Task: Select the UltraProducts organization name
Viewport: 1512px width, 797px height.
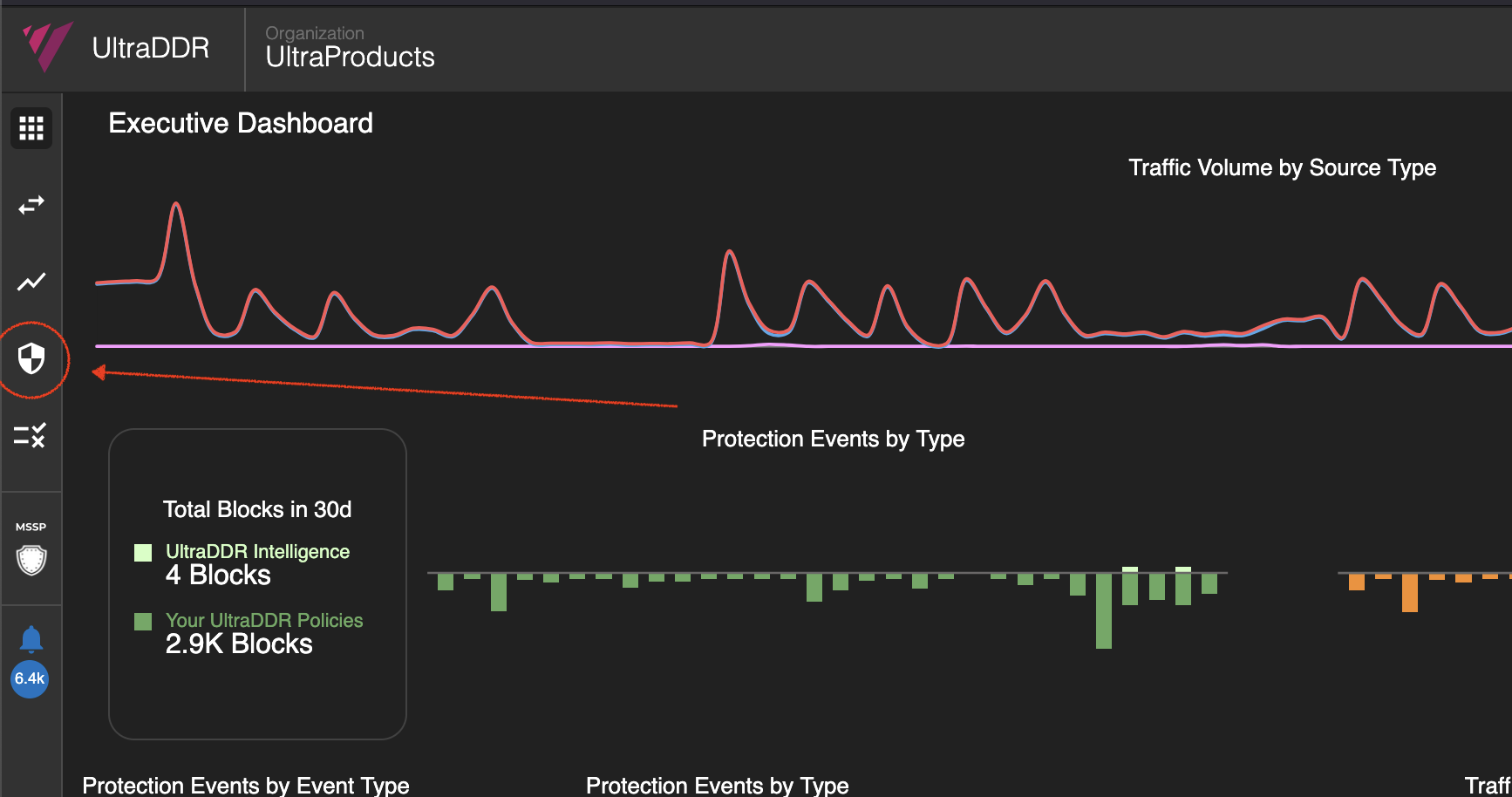Action: [x=350, y=58]
